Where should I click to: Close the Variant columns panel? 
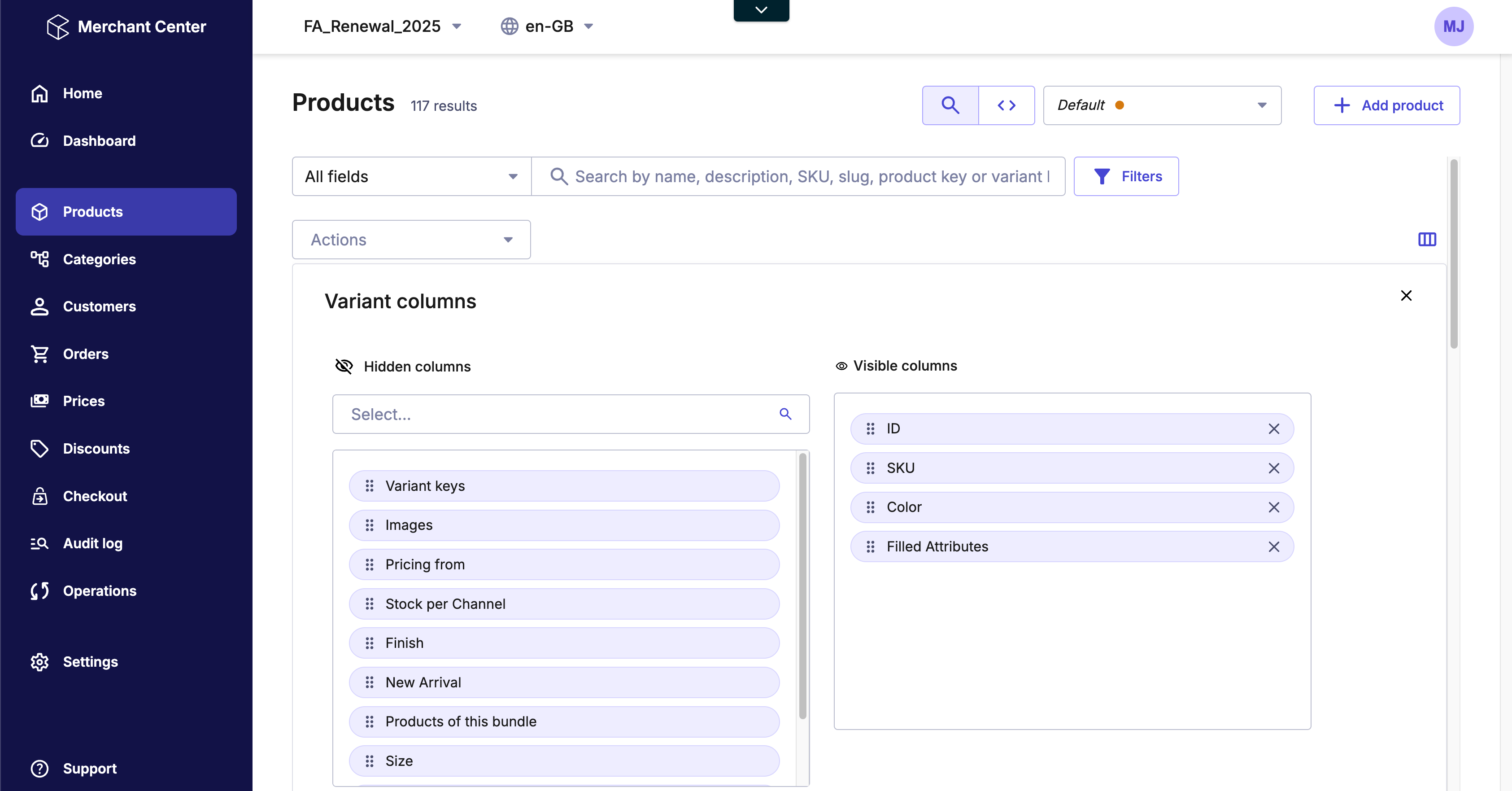[x=1406, y=295]
